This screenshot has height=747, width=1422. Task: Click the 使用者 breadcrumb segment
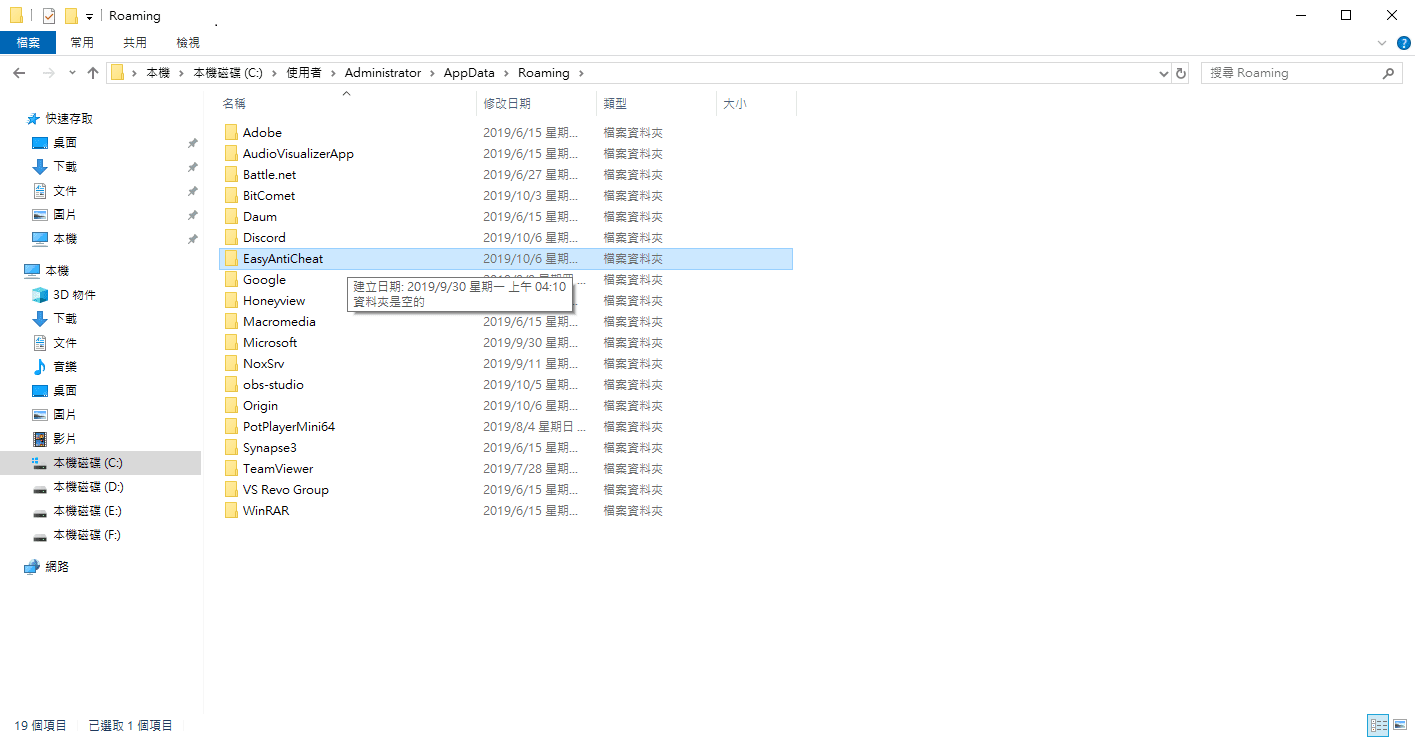[304, 73]
